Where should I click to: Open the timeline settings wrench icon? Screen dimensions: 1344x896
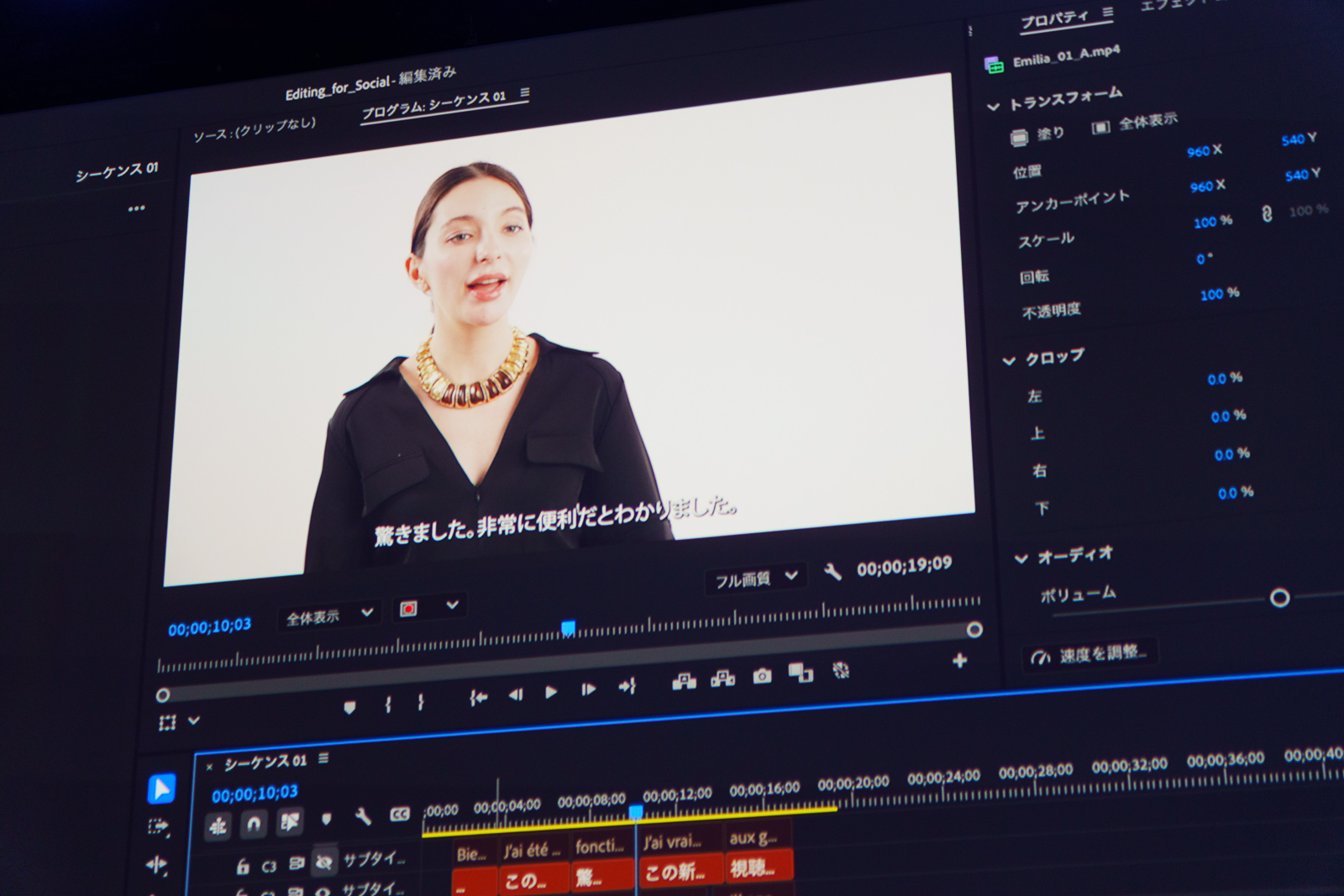point(364,817)
